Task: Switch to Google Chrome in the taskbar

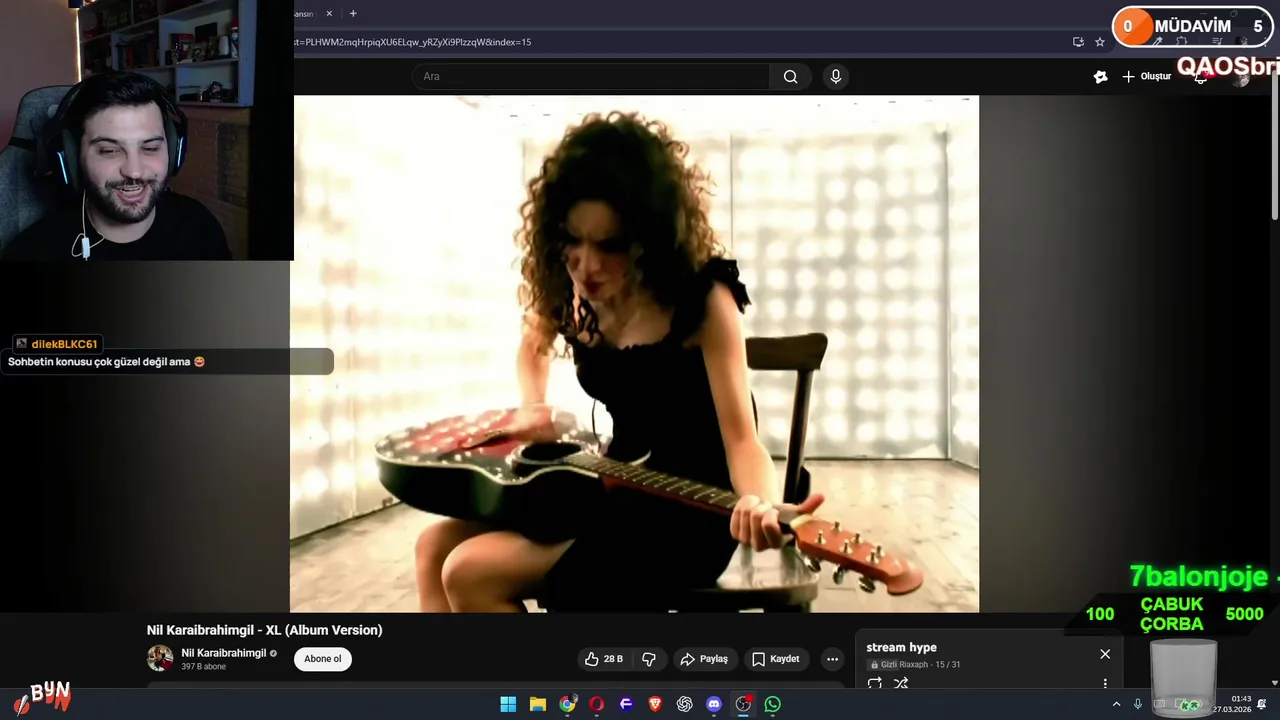Action: pyautogui.click(x=567, y=704)
